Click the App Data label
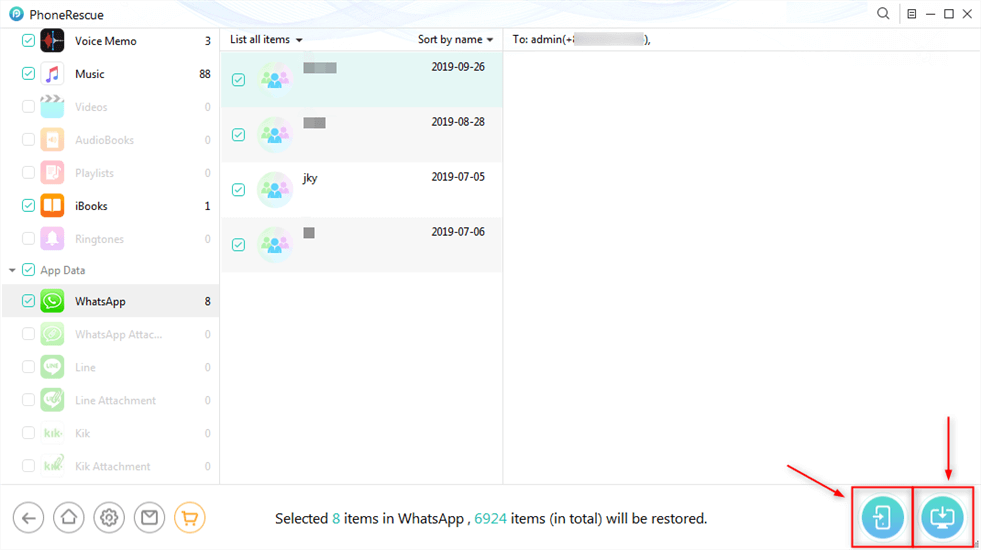Image resolution: width=981 pixels, height=550 pixels. click(x=63, y=270)
